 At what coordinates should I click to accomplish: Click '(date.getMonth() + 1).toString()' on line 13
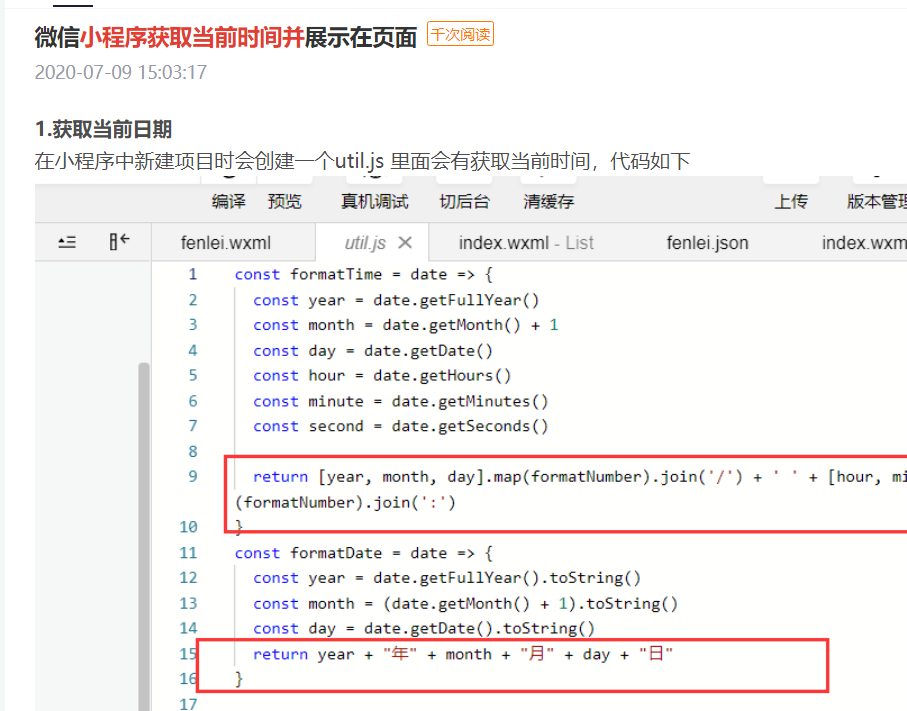coord(530,603)
